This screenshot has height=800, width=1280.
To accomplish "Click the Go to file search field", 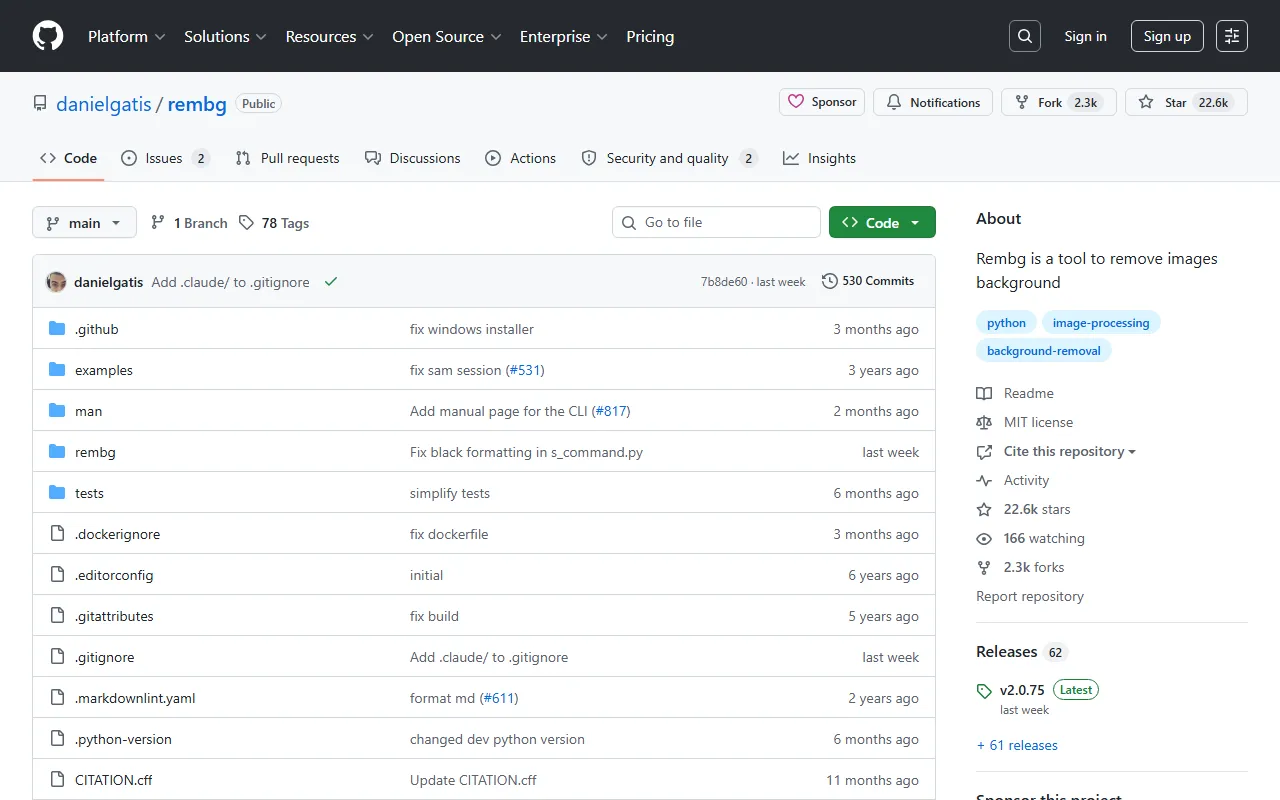I will (x=716, y=222).
